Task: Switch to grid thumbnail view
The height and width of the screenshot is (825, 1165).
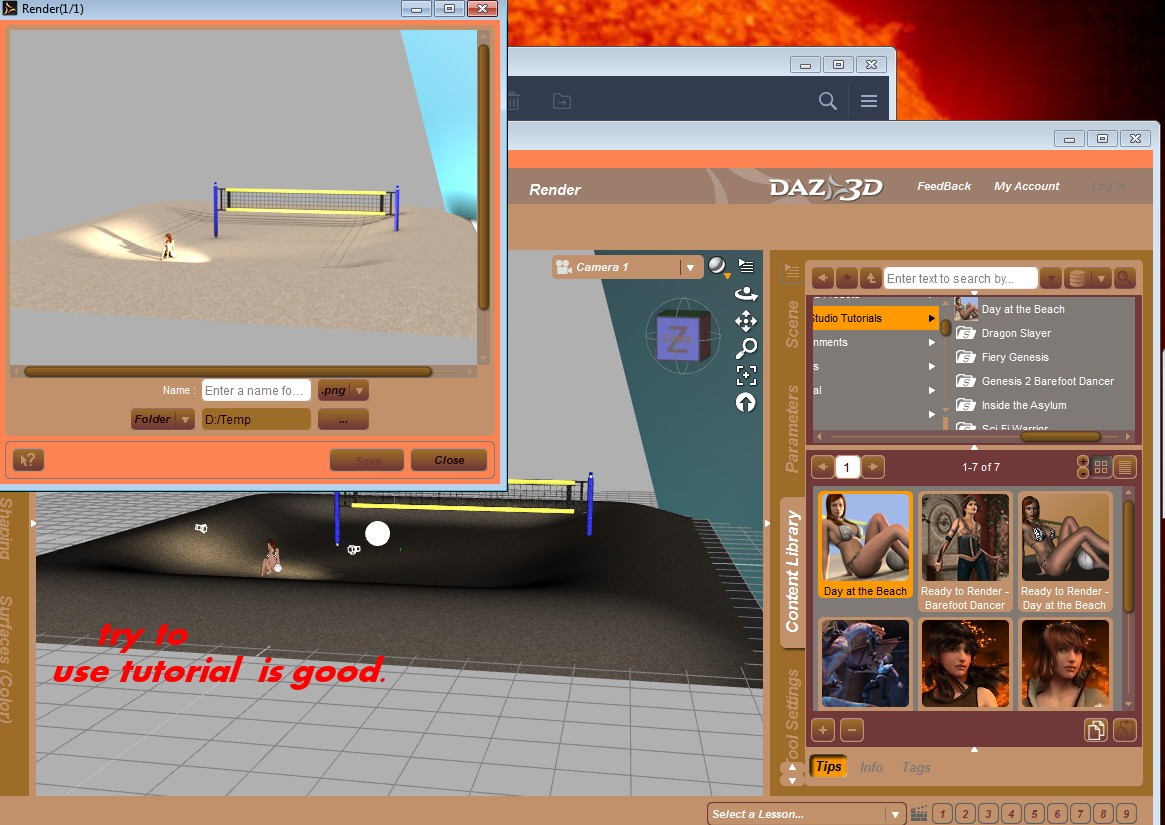Action: 1101,467
